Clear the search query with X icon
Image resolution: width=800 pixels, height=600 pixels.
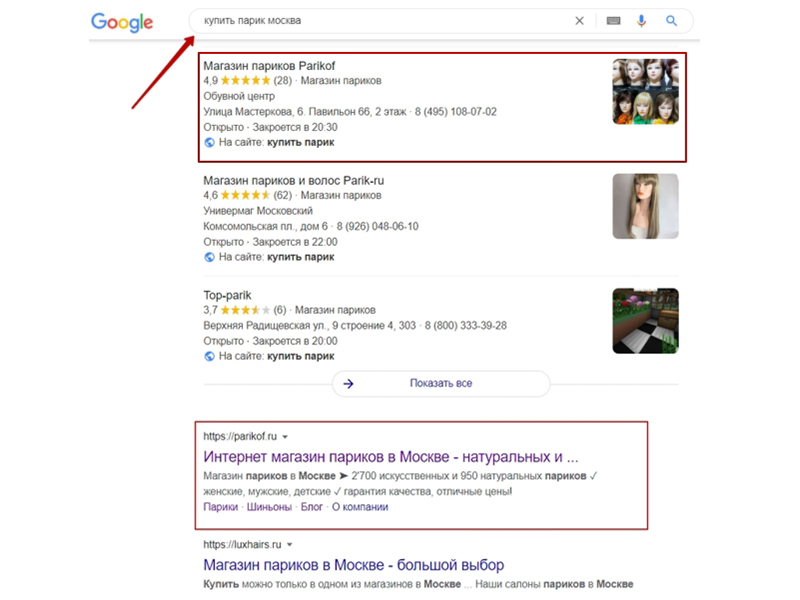(580, 21)
